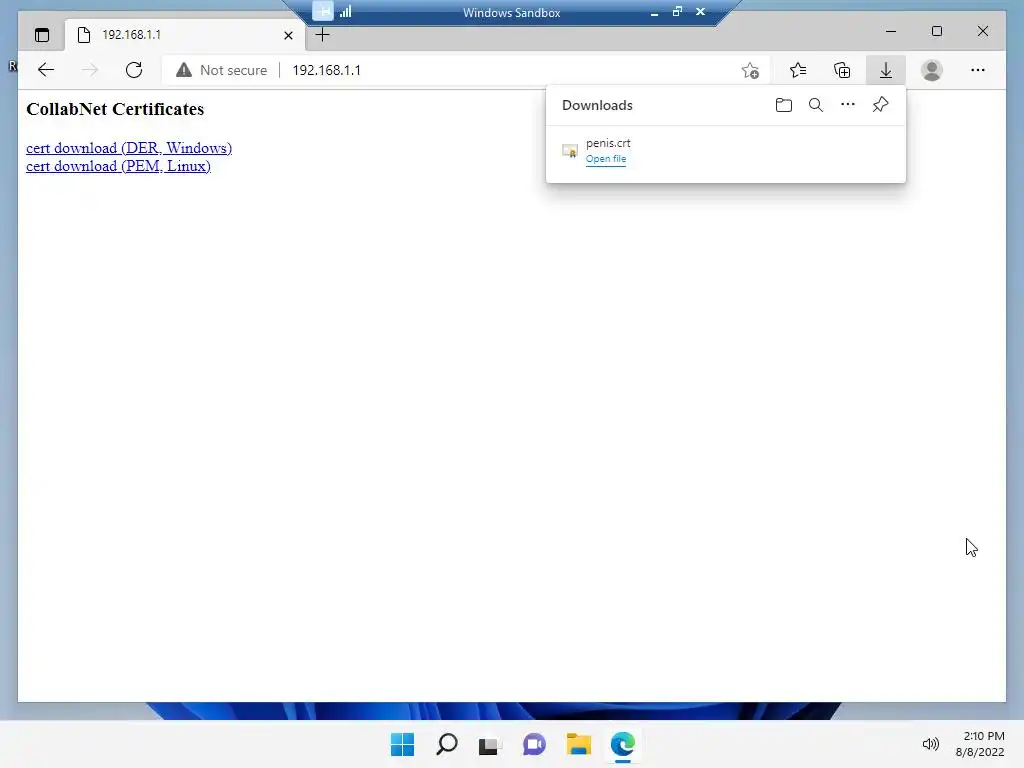
Task: Minimize the Edge browser window
Action: pos(891,31)
